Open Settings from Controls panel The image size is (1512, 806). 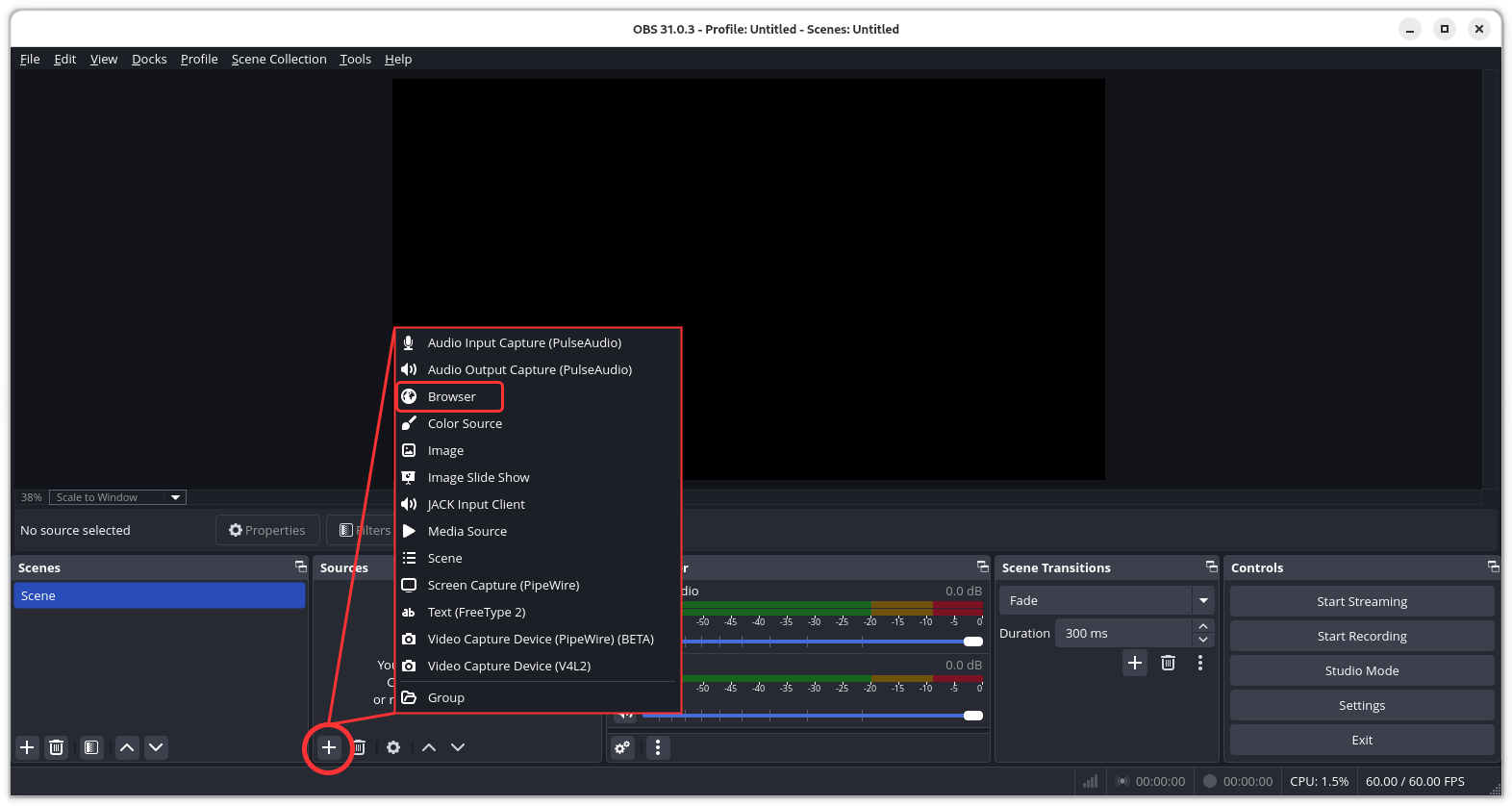coord(1362,705)
